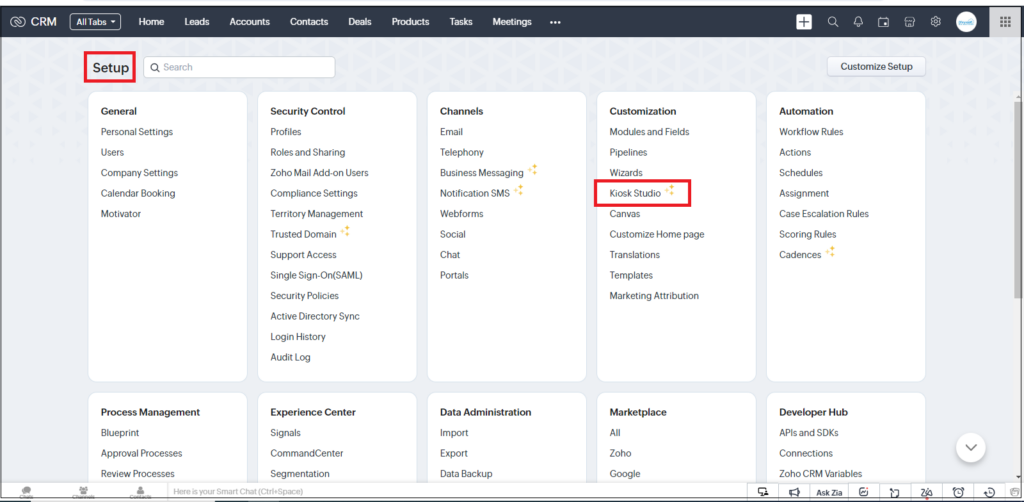
Task: Open Customize Home page link
Action: 656,234
